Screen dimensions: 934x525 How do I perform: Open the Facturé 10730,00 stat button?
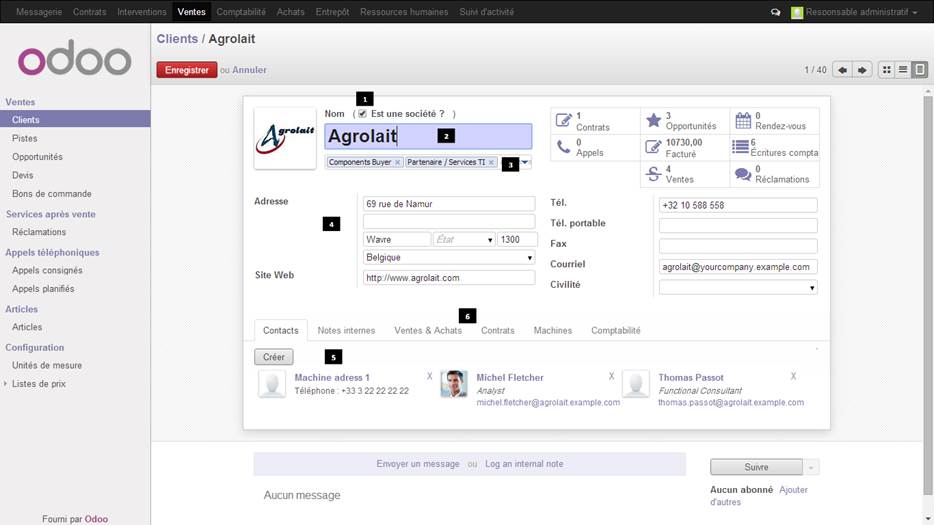685,147
